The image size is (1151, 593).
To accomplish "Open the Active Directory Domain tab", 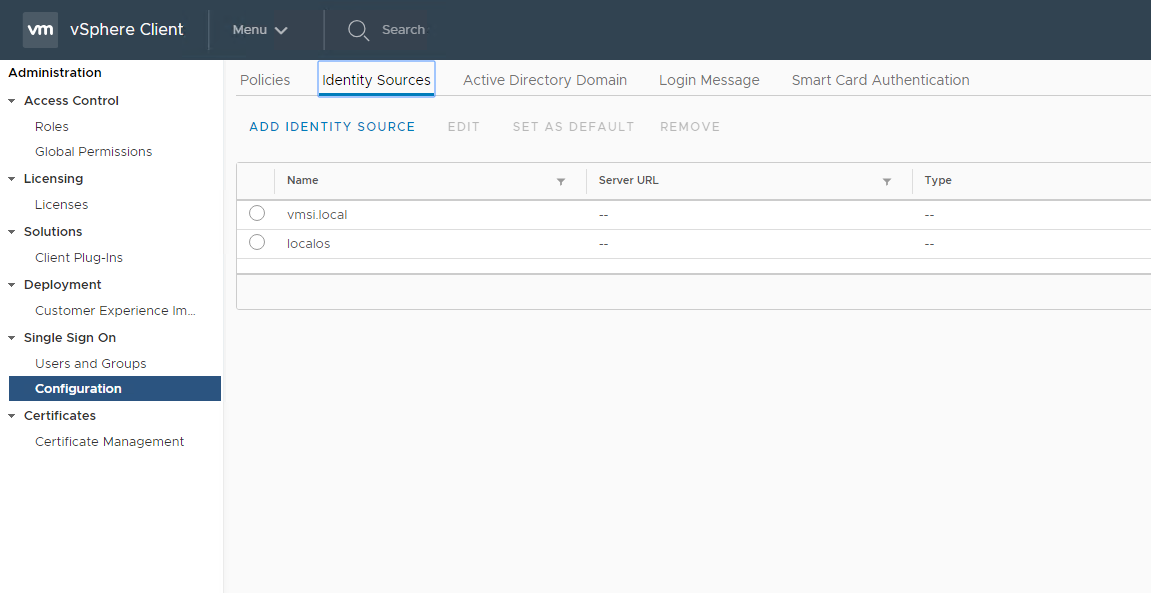I will [545, 80].
